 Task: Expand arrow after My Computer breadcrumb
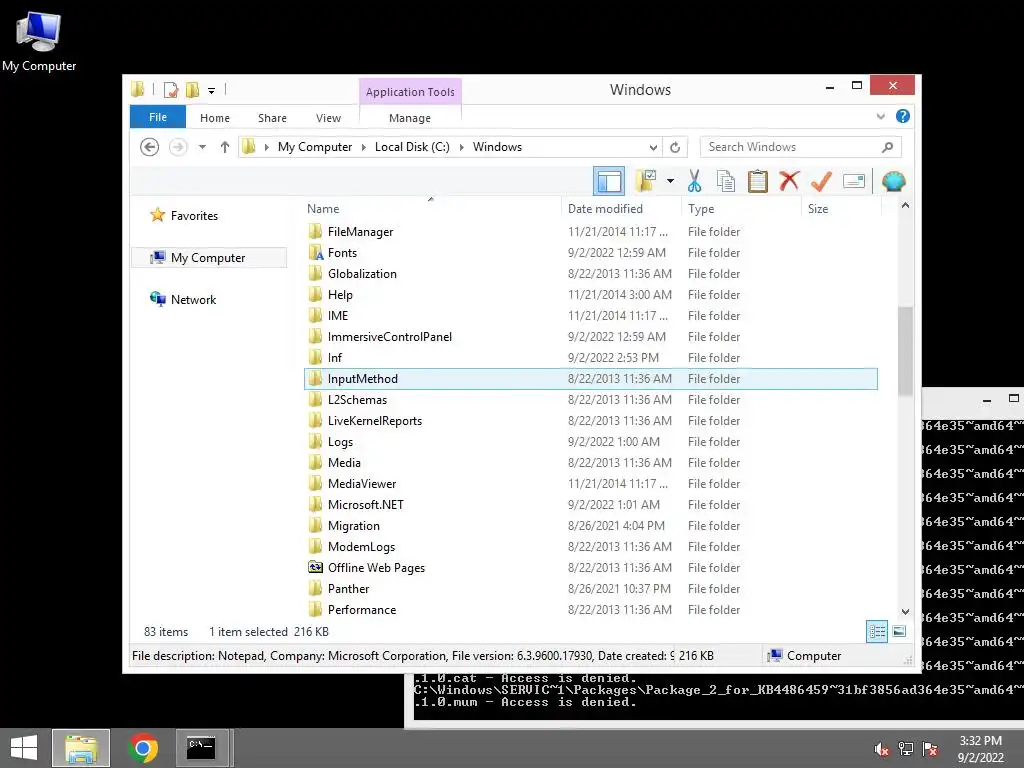pos(364,148)
